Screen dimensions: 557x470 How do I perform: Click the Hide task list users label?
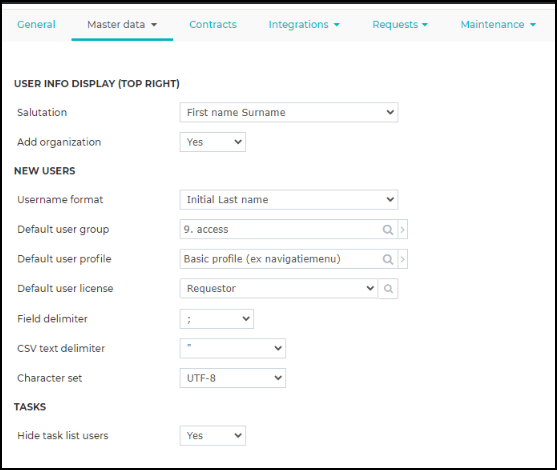pos(63,436)
